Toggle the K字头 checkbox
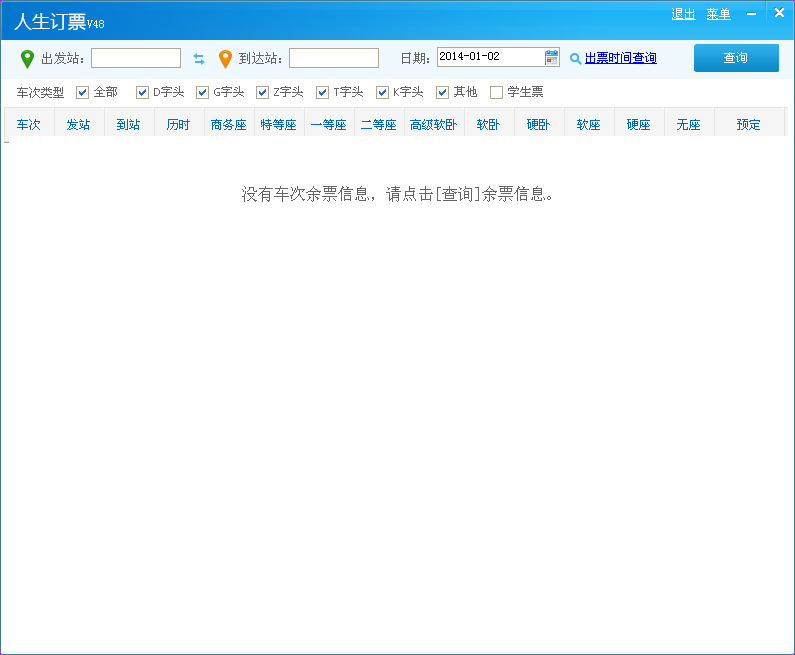 (x=383, y=93)
